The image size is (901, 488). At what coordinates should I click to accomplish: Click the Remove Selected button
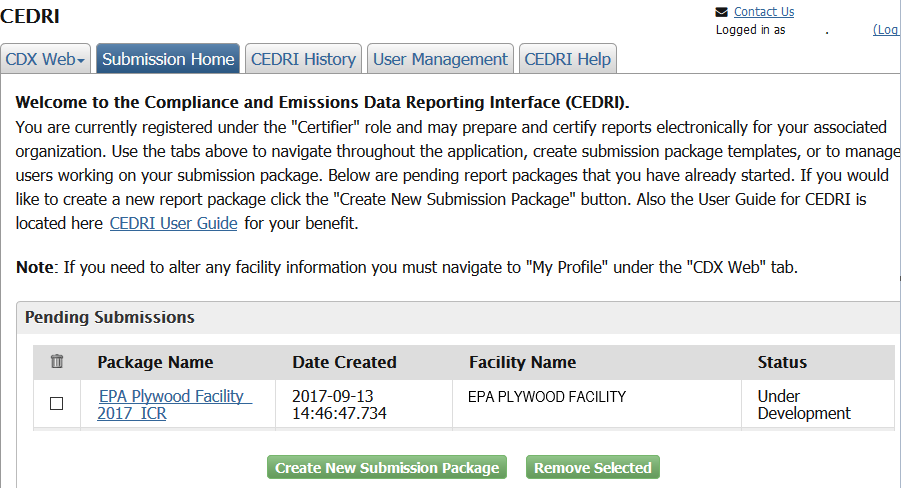click(x=592, y=468)
